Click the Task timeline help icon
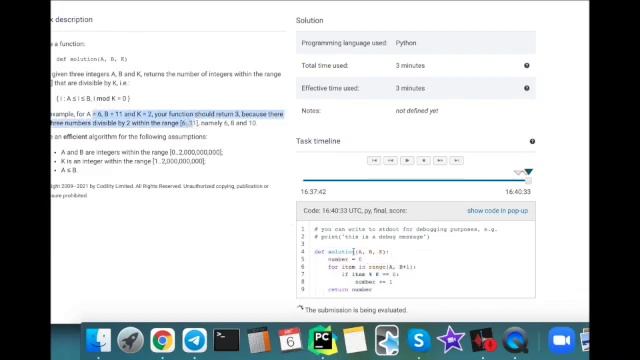This screenshot has height=360, width=640. pos(532,141)
